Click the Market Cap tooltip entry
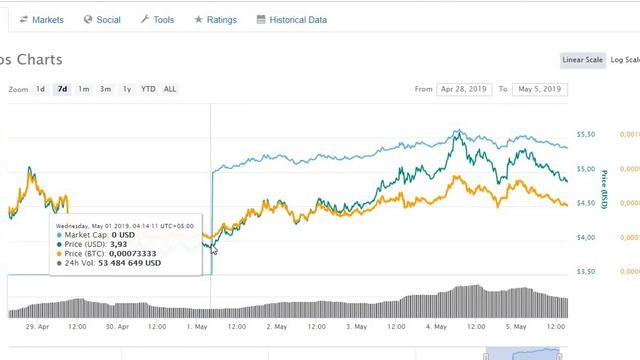 96,235
